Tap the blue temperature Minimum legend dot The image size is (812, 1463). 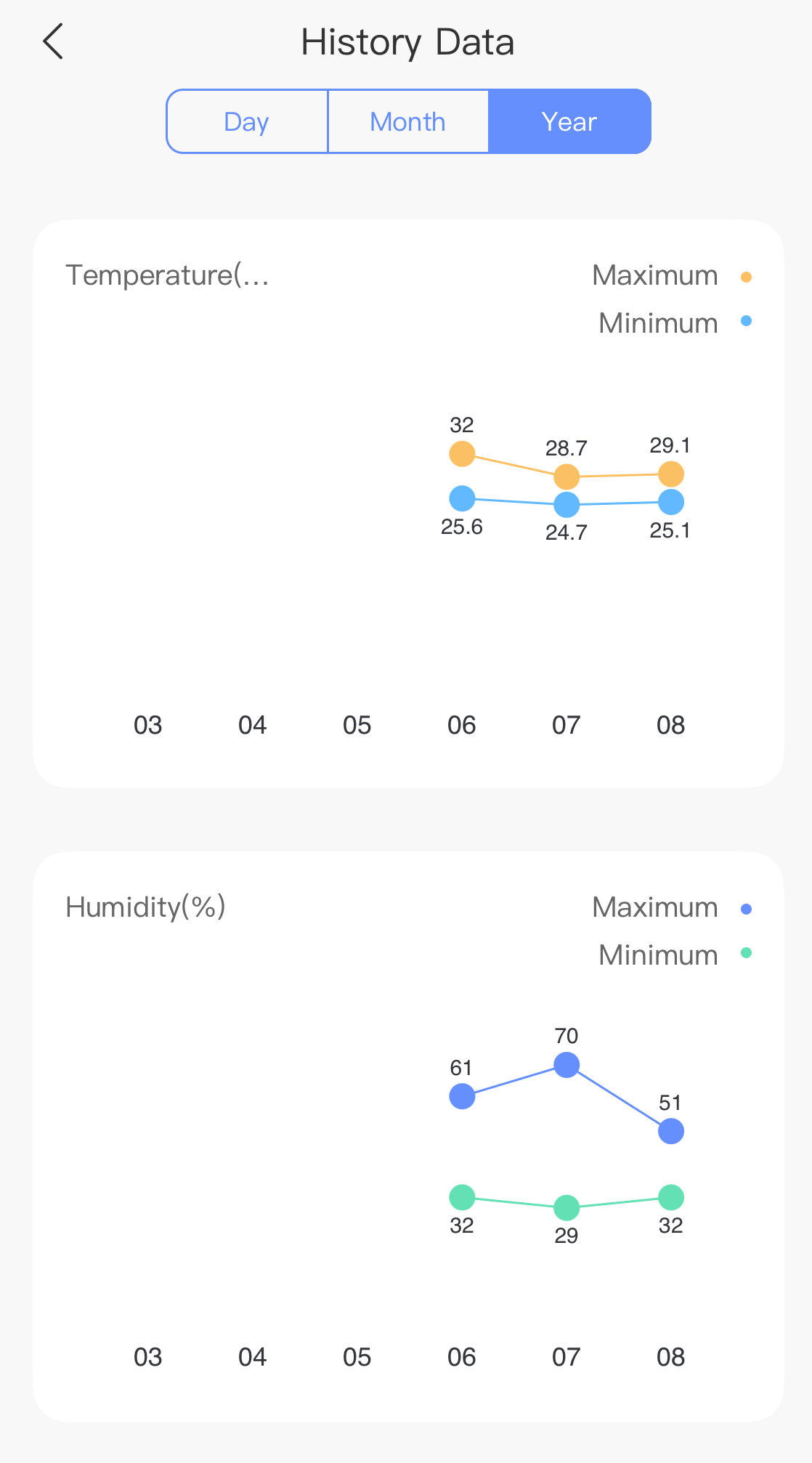coord(746,321)
